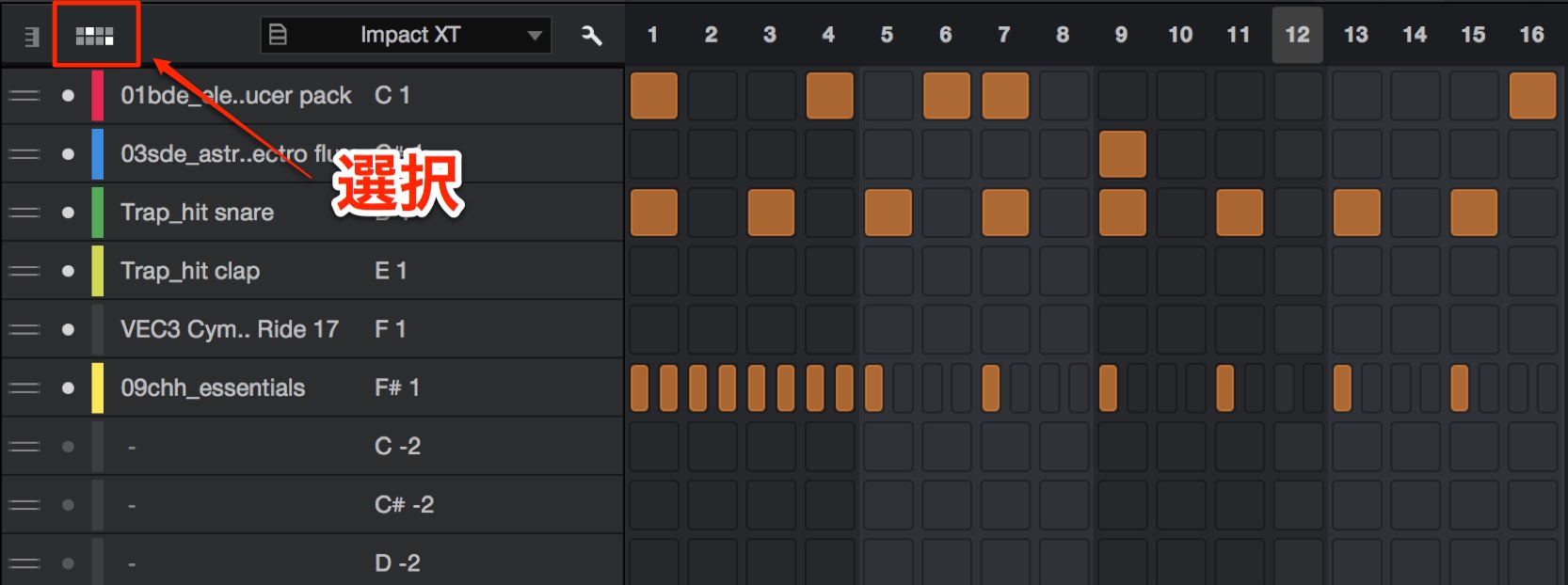
Task: Open instrument settings wrench icon
Action: click(592, 36)
